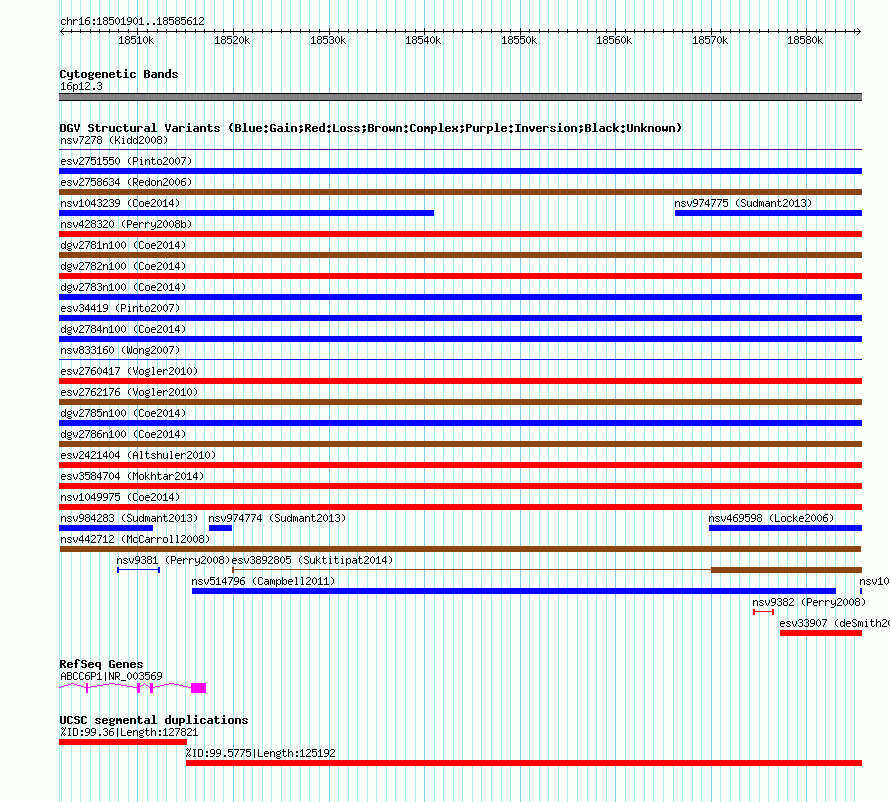
Task: Click the %ID:99.5775|Length:125192 label
Action: tap(261, 753)
